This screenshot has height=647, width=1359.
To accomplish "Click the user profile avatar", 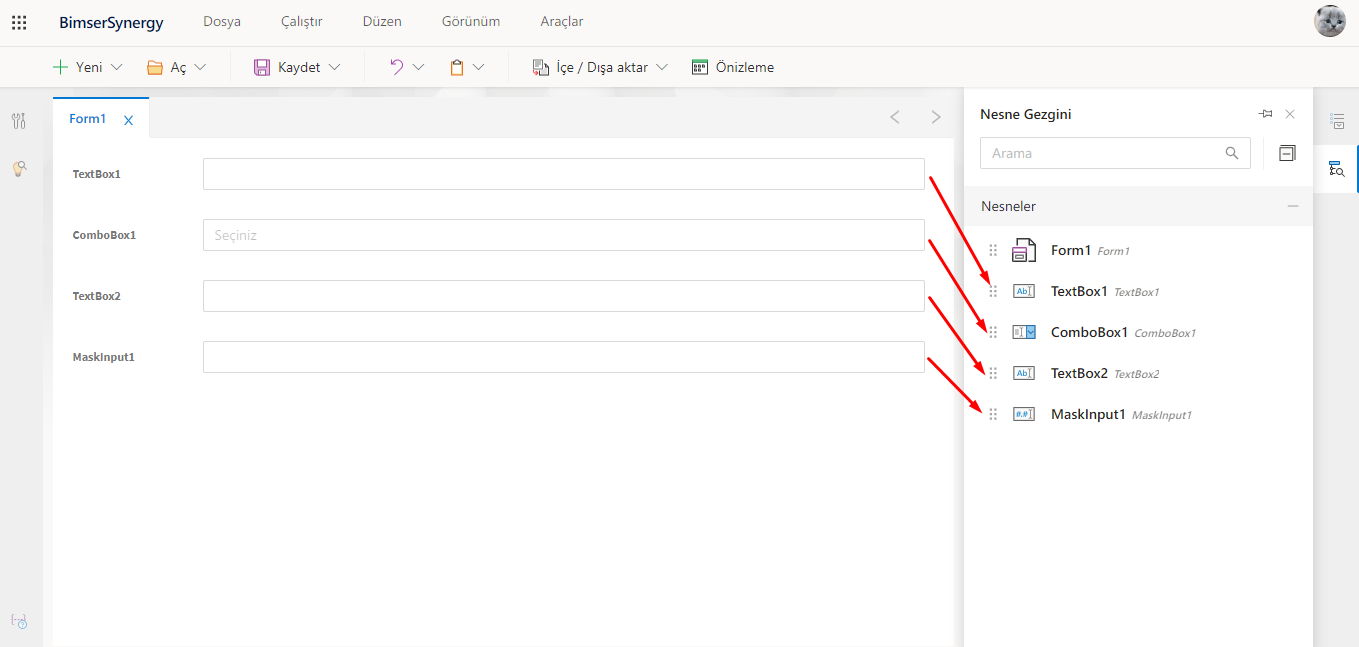I will click(x=1329, y=21).
